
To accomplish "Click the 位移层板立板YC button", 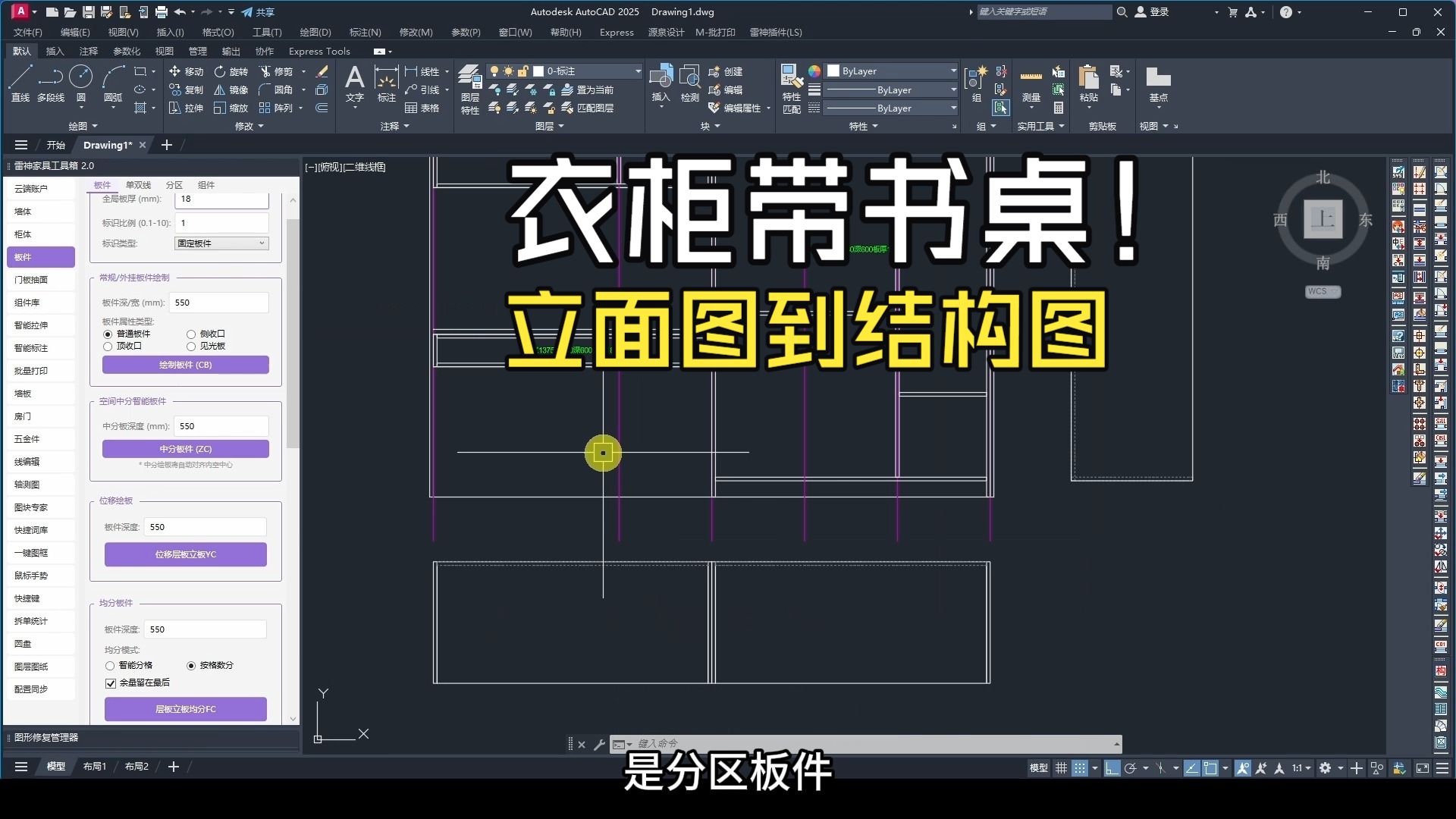I will click(x=186, y=554).
